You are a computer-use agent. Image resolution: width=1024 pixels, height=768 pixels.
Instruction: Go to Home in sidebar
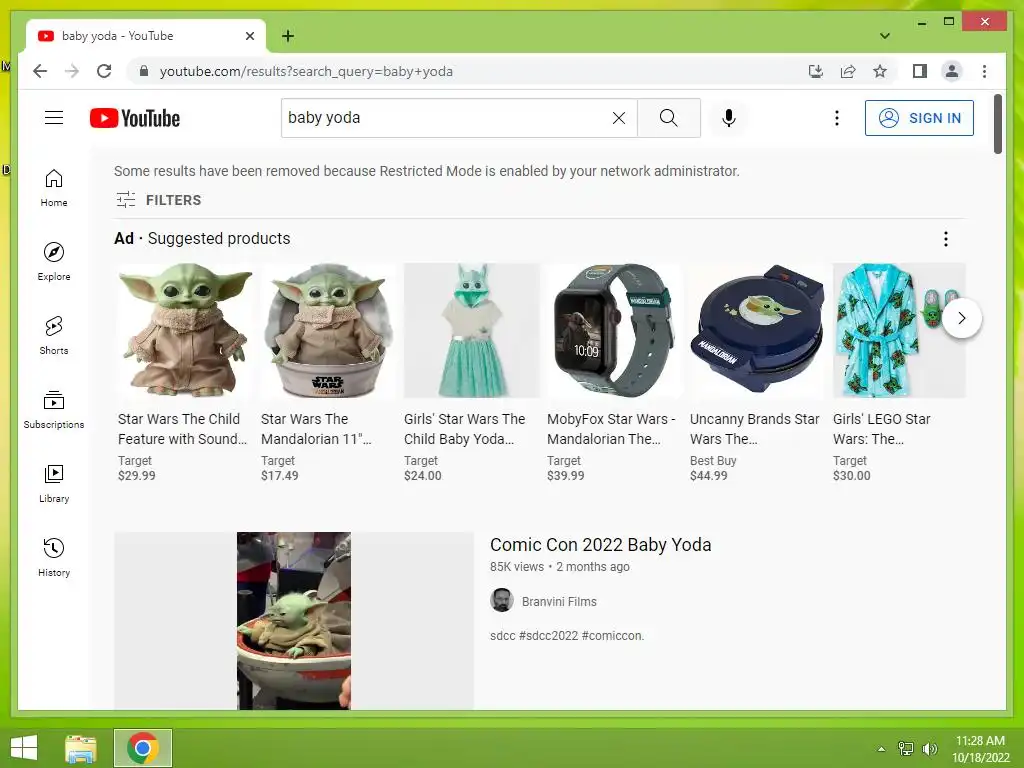(x=54, y=188)
